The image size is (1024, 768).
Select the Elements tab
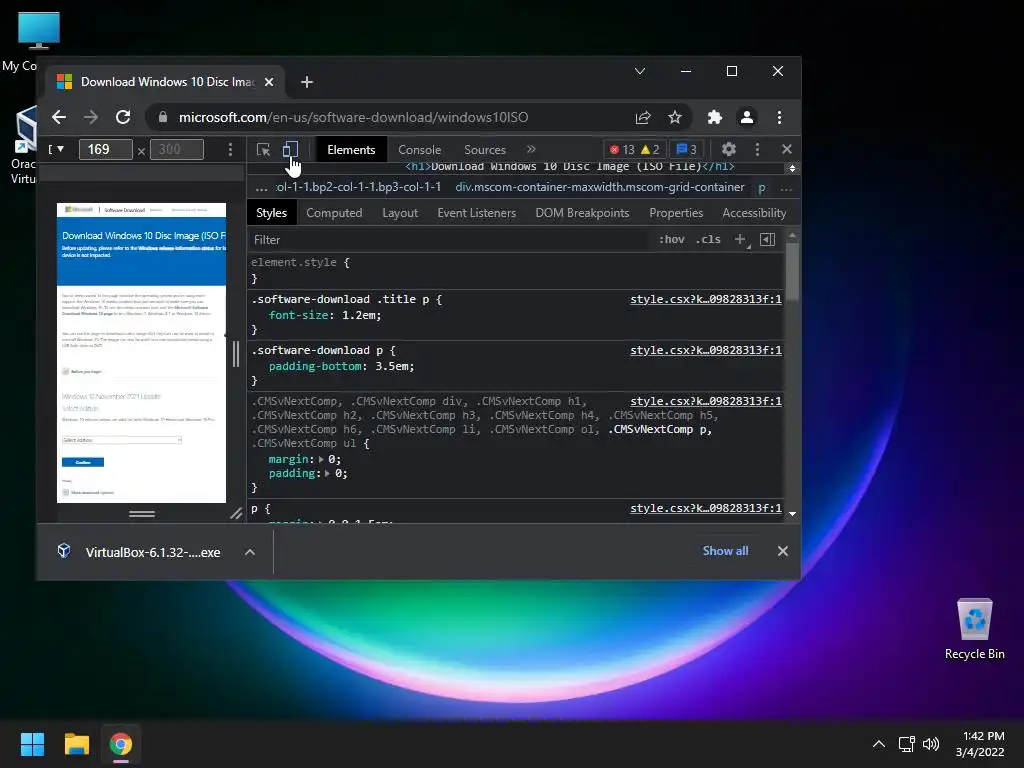(x=351, y=150)
